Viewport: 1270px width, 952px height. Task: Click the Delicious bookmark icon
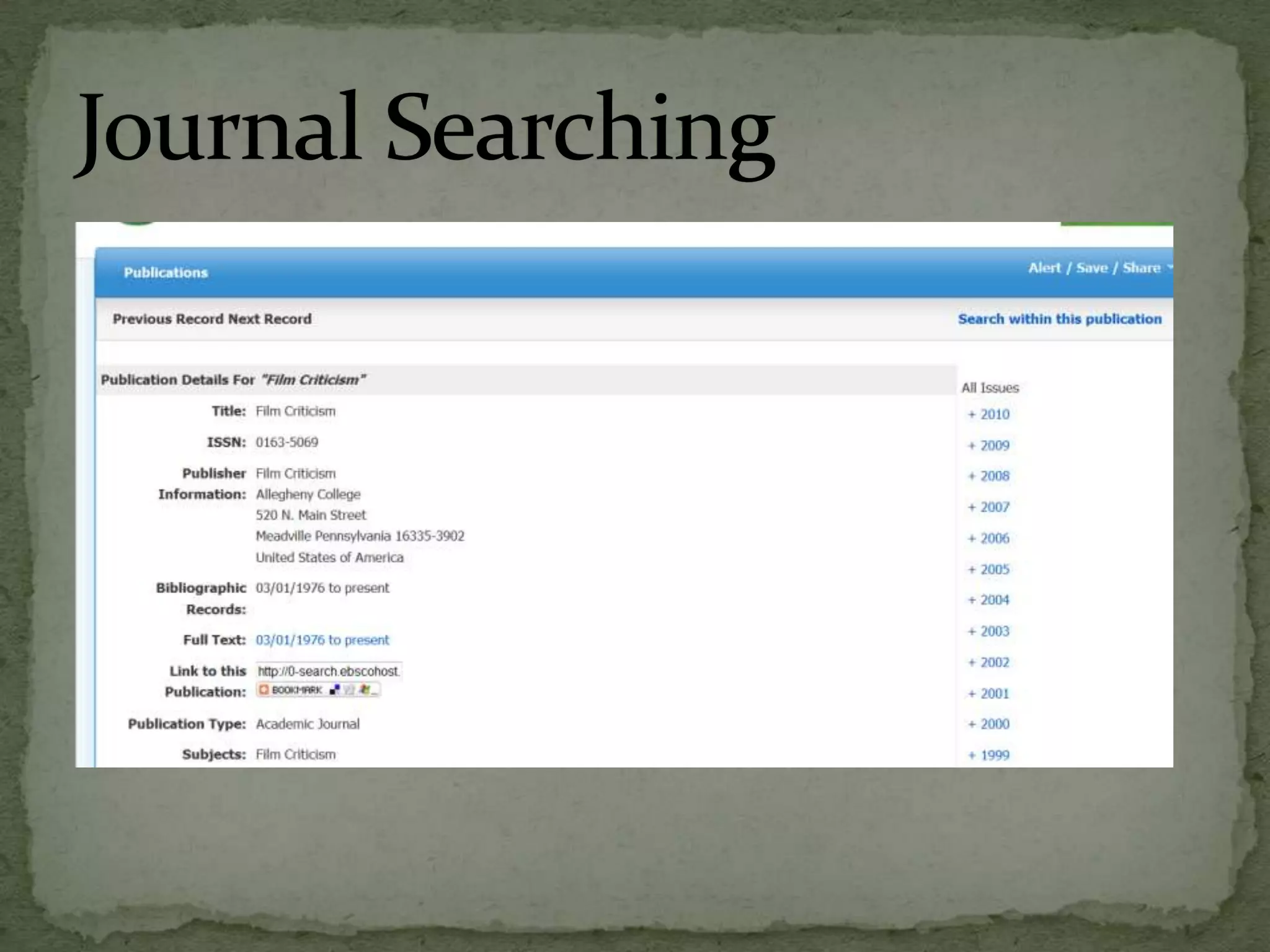335,690
